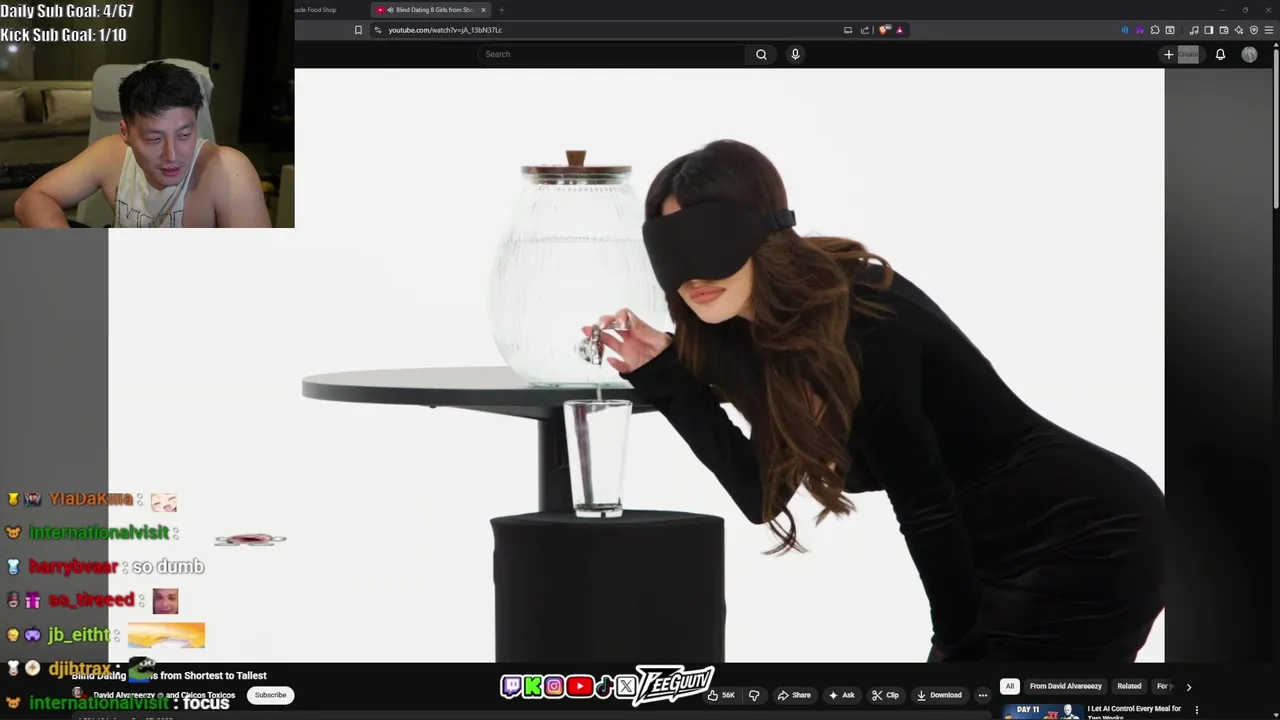This screenshot has width=1280, height=720.
Task: Click the share page icon in address bar
Action: (x=865, y=30)
